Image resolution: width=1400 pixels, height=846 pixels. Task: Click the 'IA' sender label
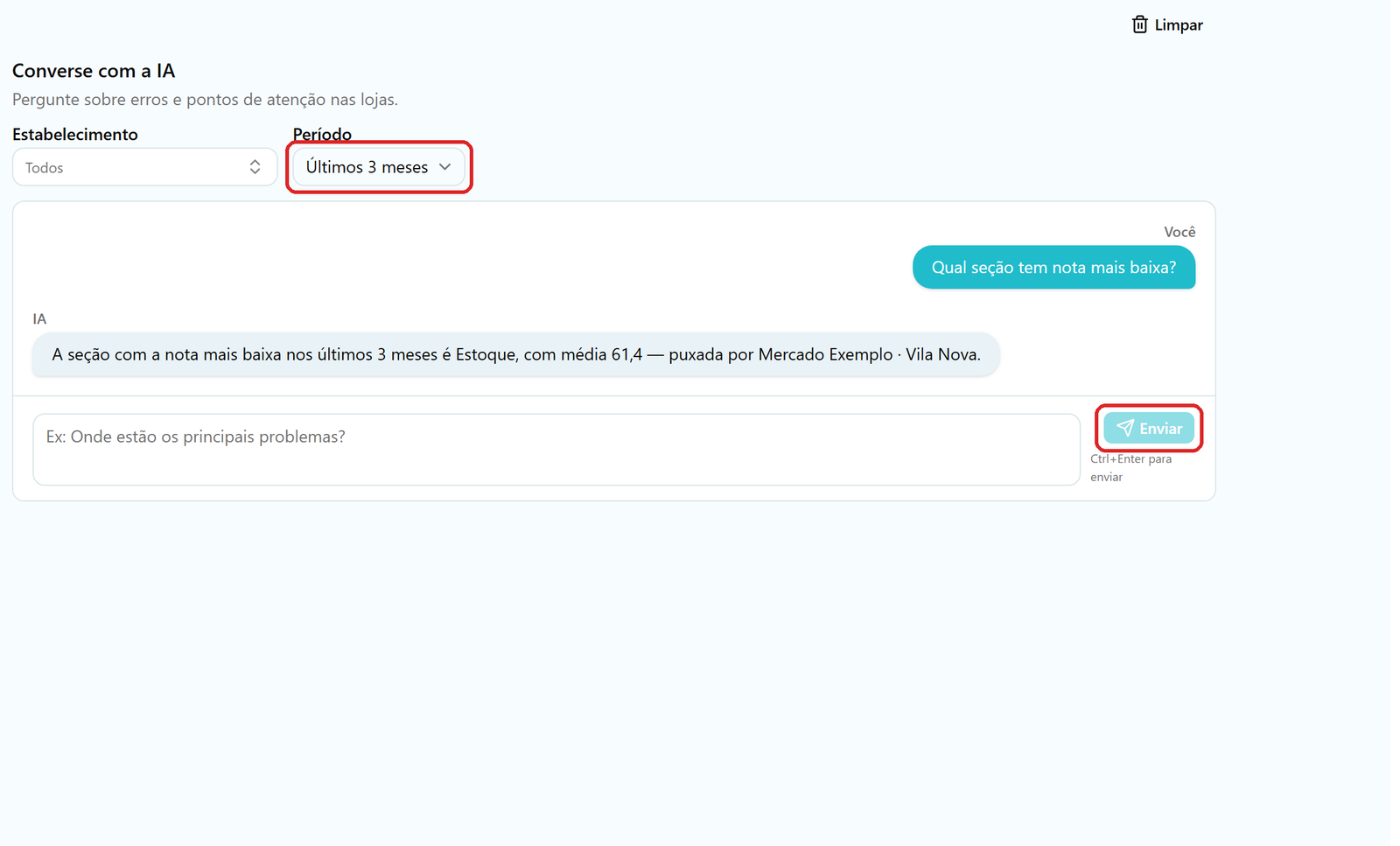39,319
